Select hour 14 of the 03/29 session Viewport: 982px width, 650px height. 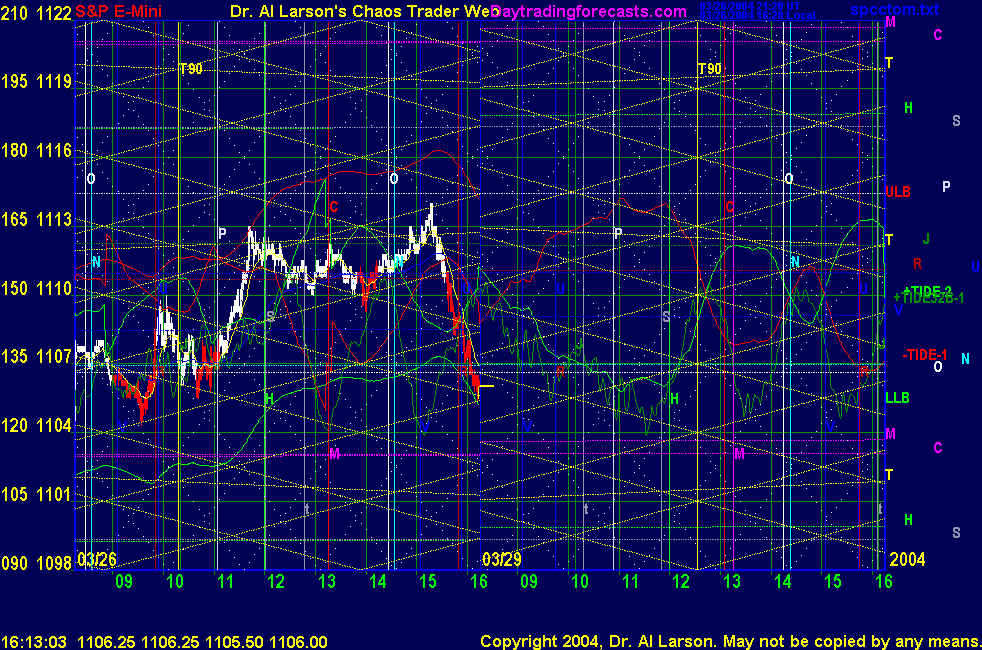point(783,581)
